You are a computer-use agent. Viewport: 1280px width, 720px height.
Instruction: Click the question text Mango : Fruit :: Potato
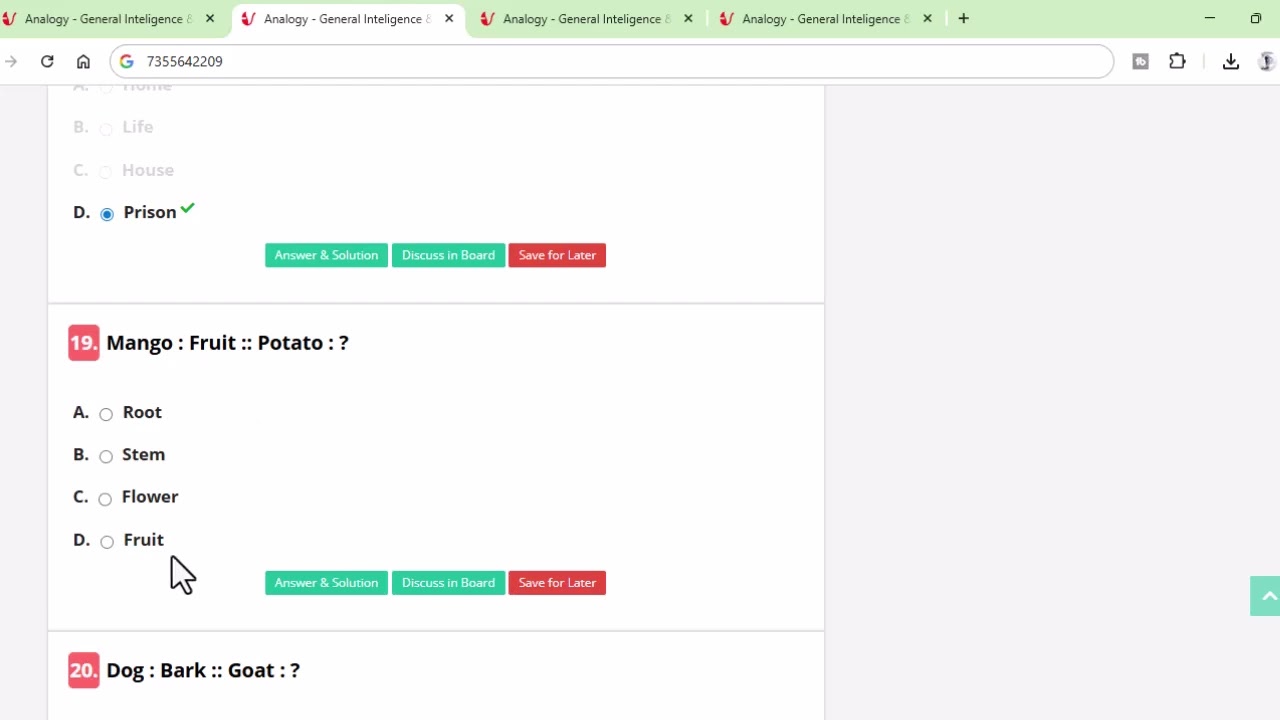coord(227,343)
